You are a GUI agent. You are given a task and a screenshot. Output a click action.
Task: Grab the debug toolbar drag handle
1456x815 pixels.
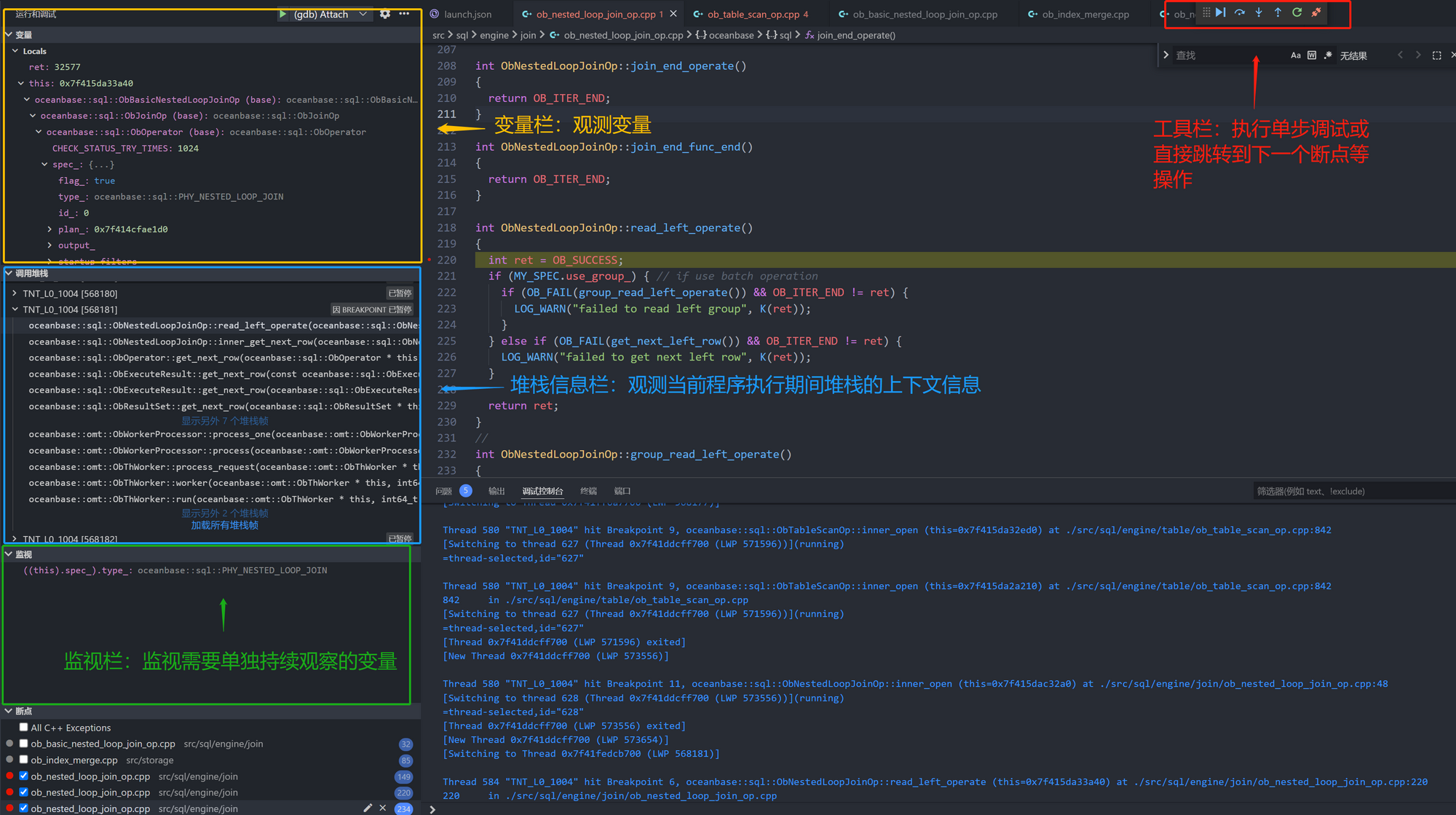click(1206, 12)
